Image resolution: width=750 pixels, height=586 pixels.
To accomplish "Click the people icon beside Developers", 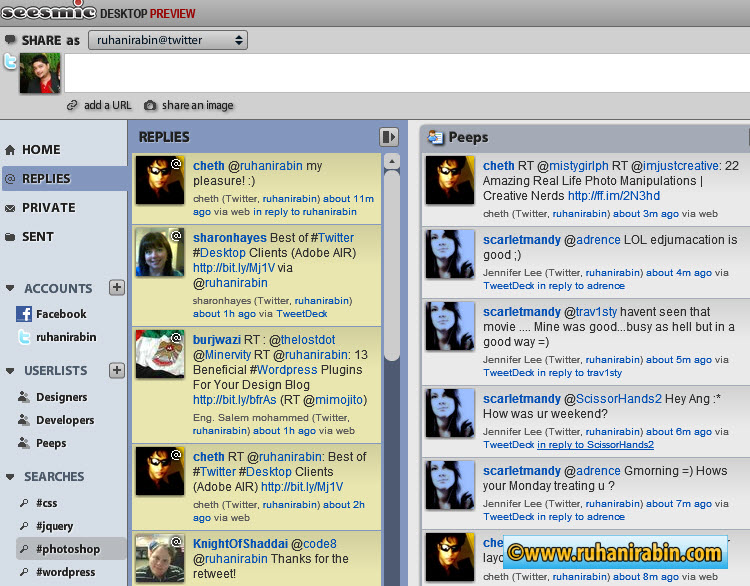I will (24, 420).
